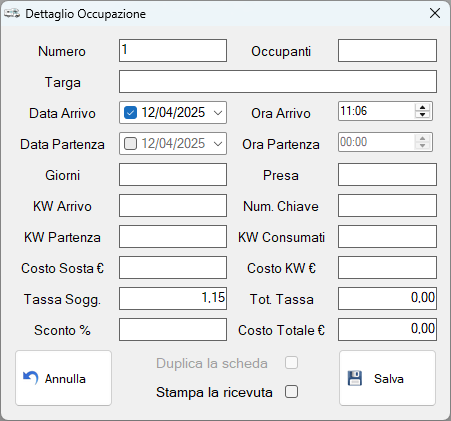451x421 pixels.
Task: Select the Tassa Sogg. field showing 1,15
Action: tap(173, 299)
